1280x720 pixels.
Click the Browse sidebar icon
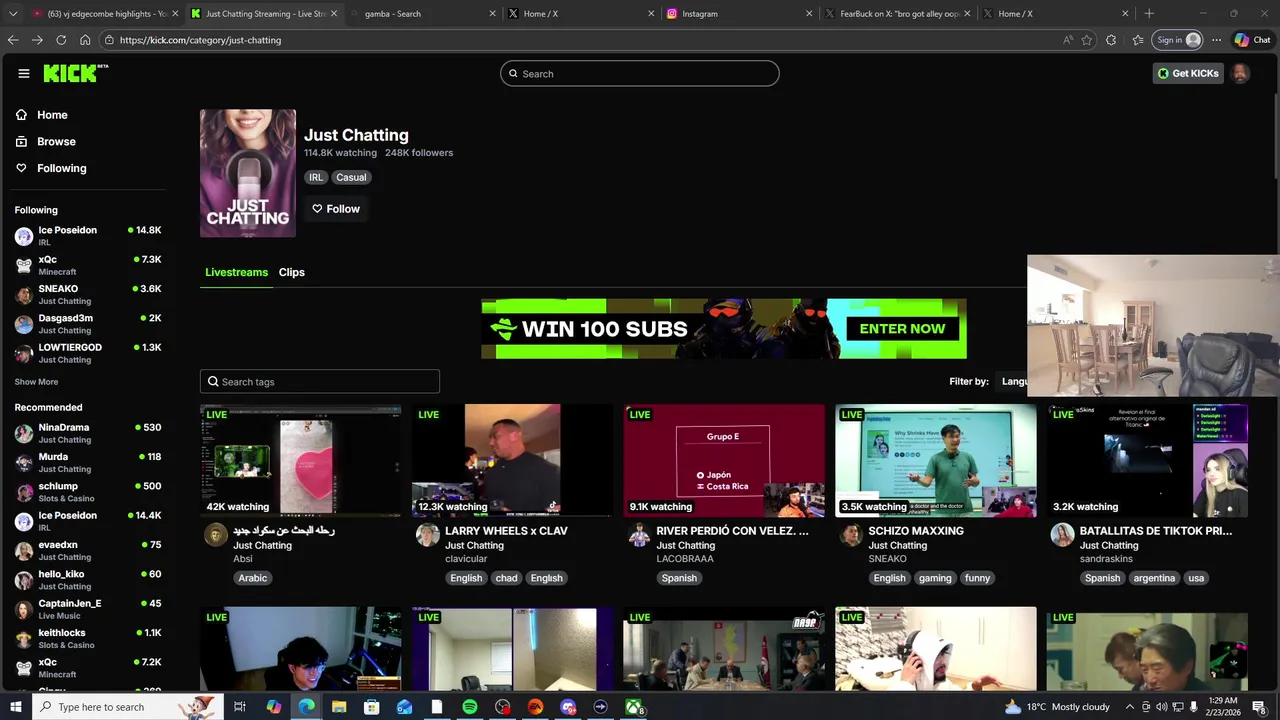coord(21,142)
